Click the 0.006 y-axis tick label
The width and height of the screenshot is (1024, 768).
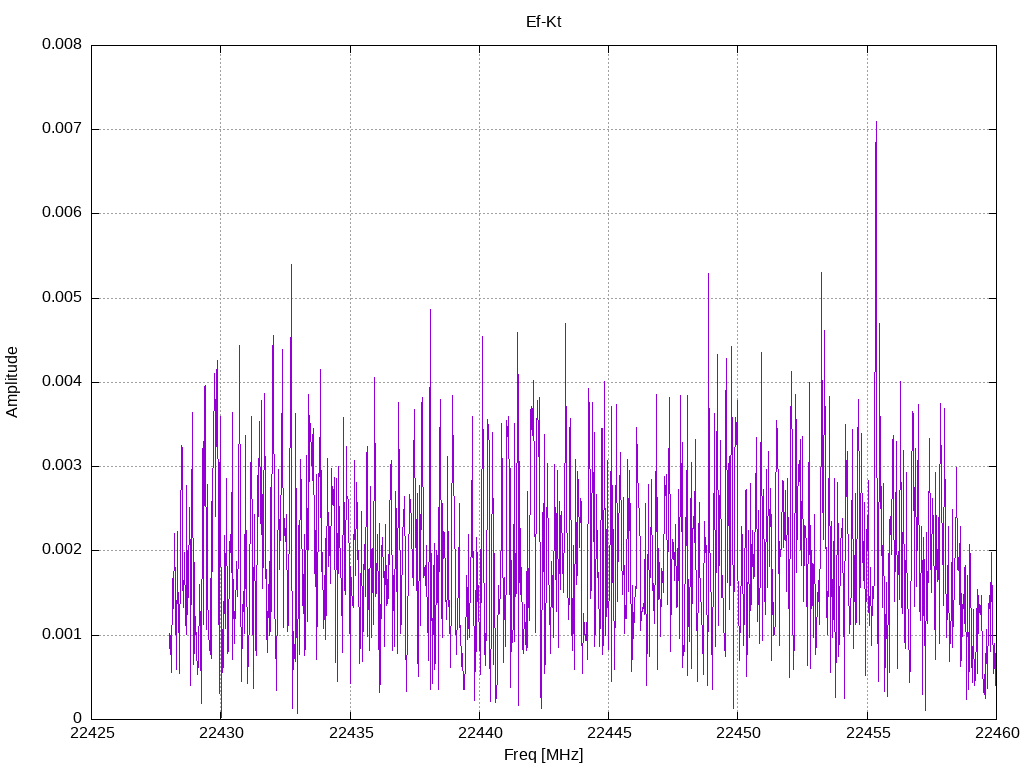(62, 213)
